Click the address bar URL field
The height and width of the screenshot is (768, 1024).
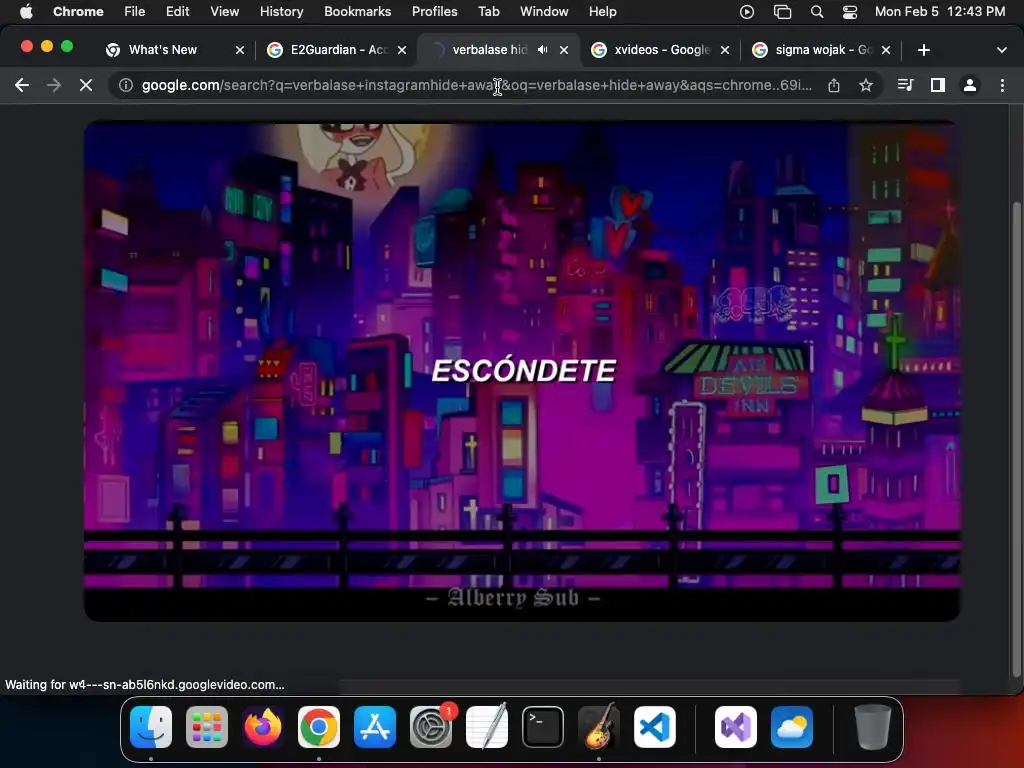click(476, 85)
